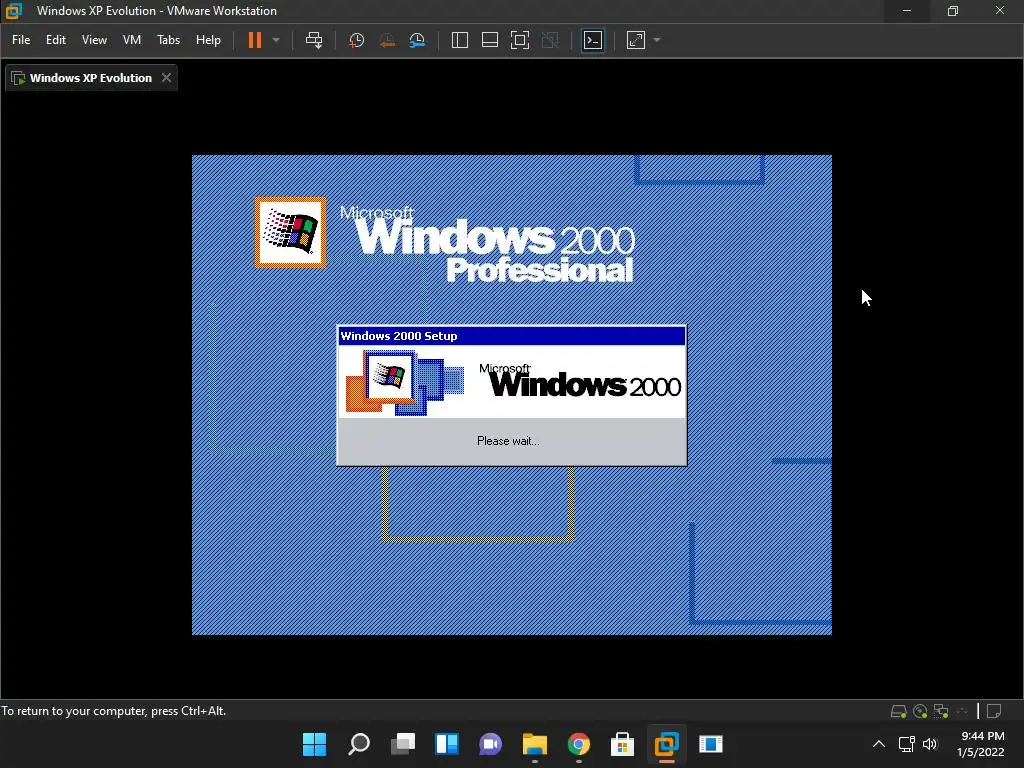Click the Please wait... text in Setup
Image resolution: width=1024 pixels, height=768 pixels.
click(x=508, y=441)
